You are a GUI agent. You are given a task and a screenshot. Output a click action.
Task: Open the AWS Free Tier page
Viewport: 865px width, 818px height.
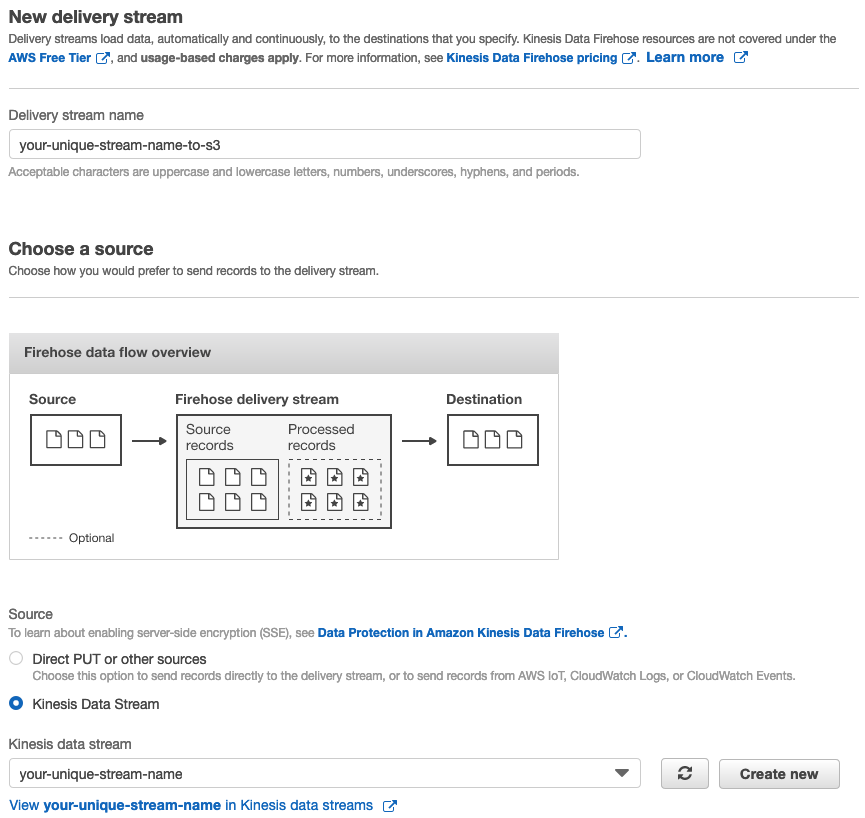(48, 57)
